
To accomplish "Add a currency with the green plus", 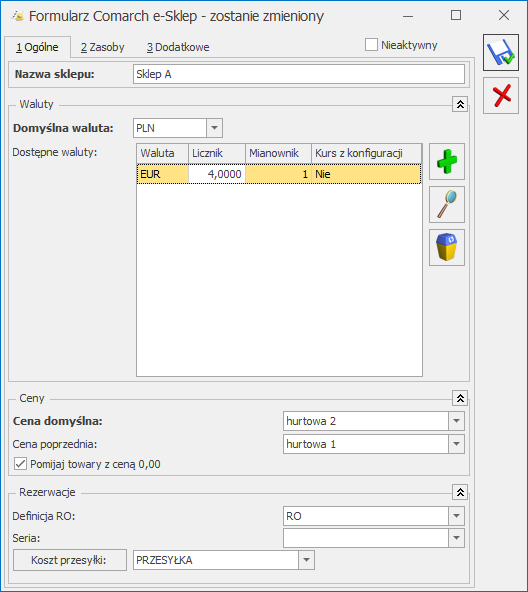I will [447, 162].
